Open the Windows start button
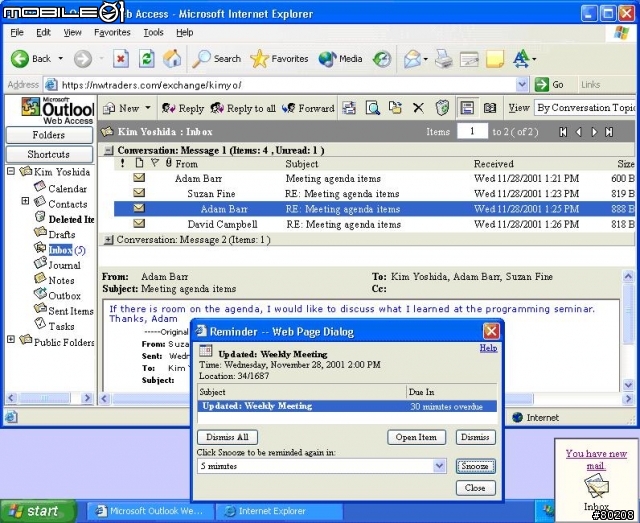Viewport: 640px width, 523px height. (38, 511)
